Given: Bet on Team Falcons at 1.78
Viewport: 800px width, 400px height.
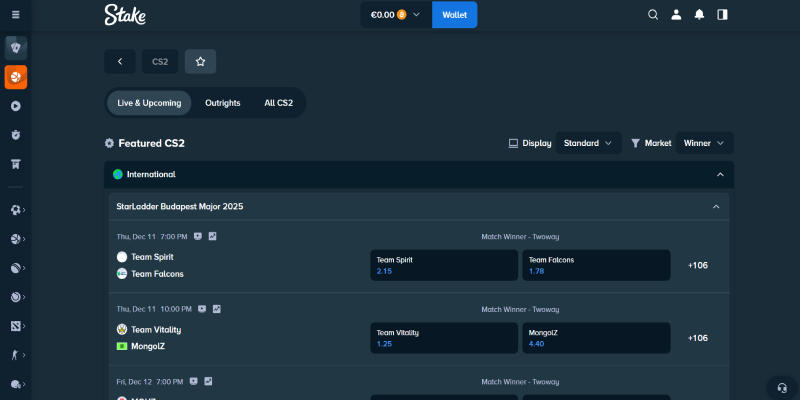Looking at the screenshot, I should [x=596, y=265].
